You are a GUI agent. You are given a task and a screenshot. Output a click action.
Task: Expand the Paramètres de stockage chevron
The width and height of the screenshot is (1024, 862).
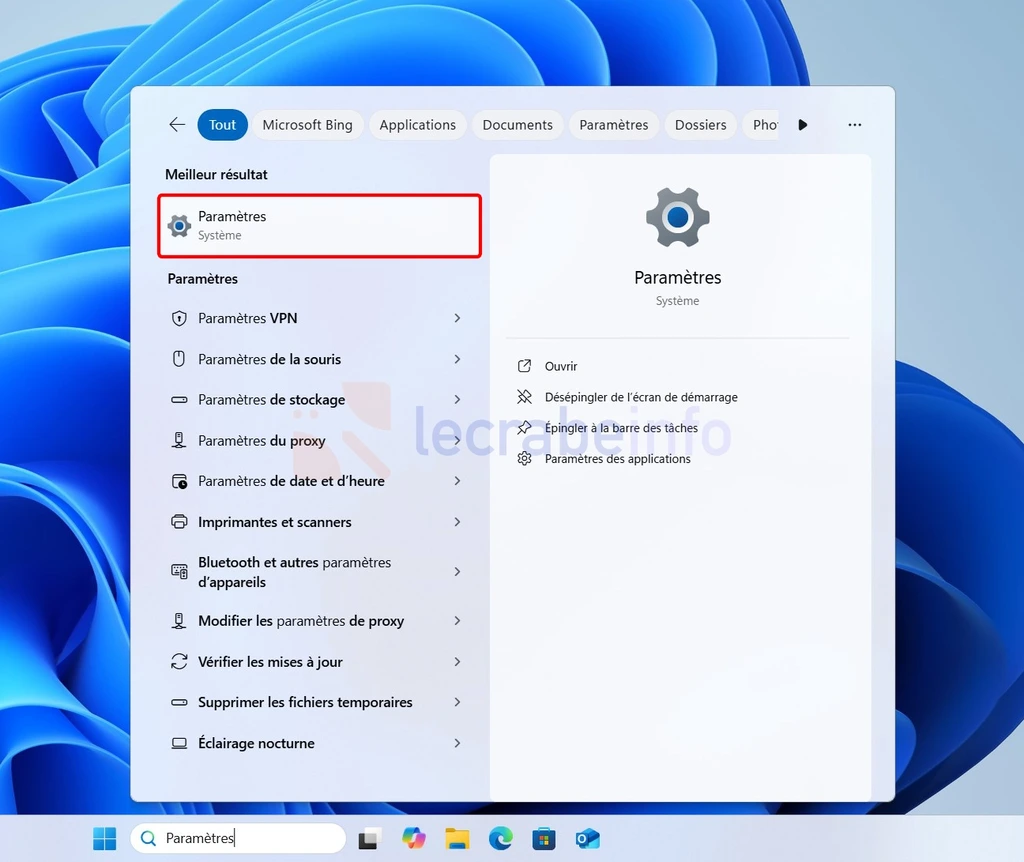pyautogui.click(x=457, y=400)
